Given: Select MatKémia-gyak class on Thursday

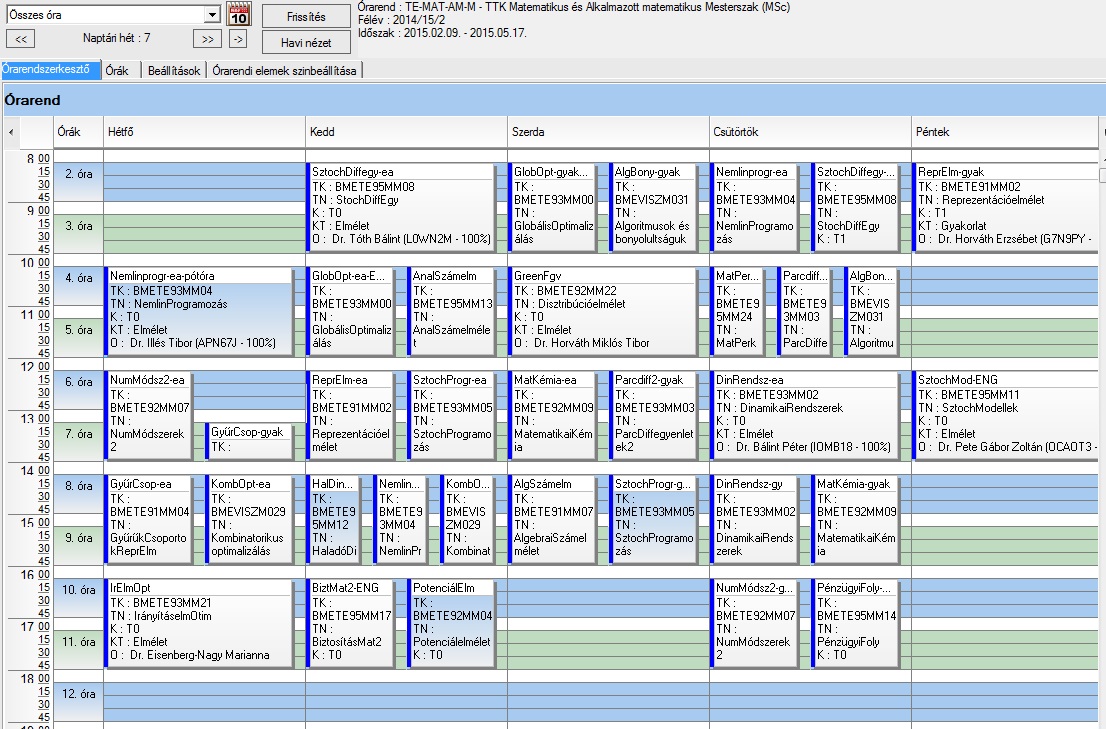Looking at the screenshot, I should click(x=856, y=520).
